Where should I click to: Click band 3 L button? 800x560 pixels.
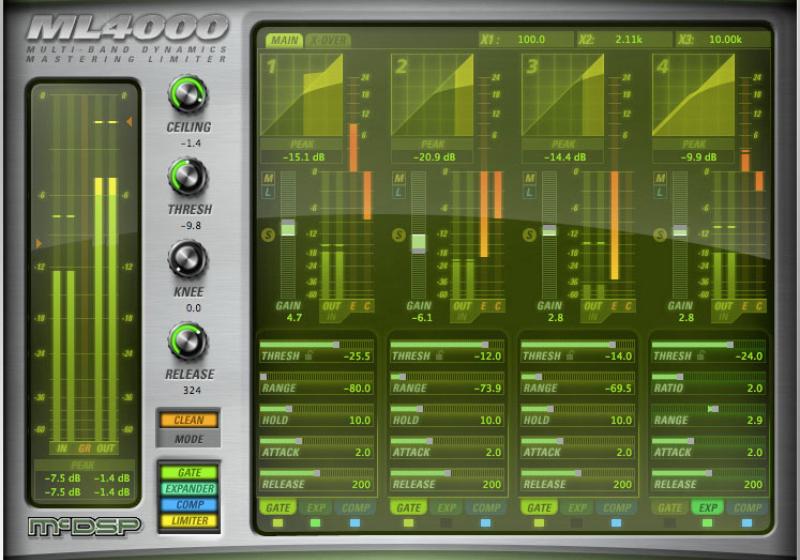click(530, 192)
